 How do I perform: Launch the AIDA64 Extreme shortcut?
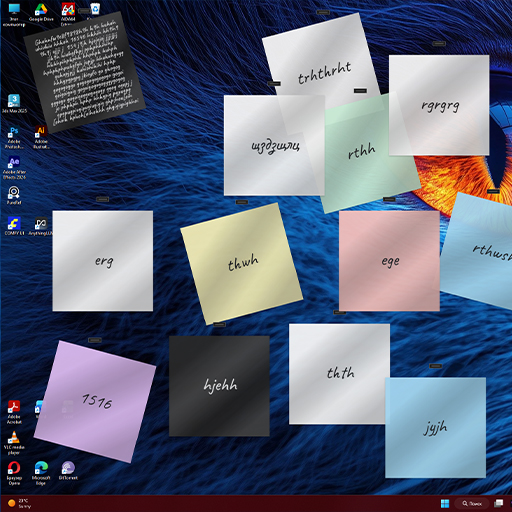(68, 13)
